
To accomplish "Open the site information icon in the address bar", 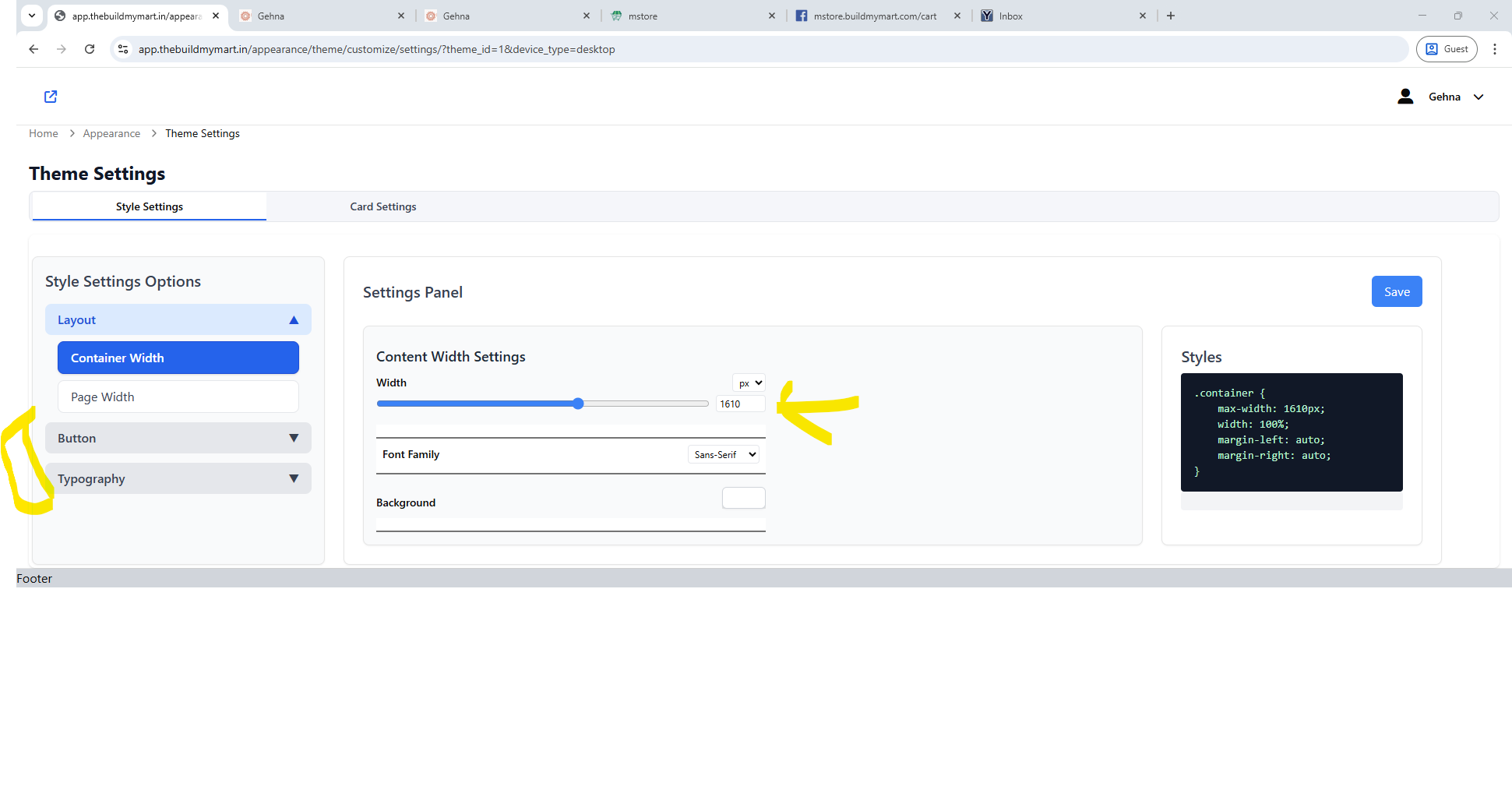I will [123, 49].
